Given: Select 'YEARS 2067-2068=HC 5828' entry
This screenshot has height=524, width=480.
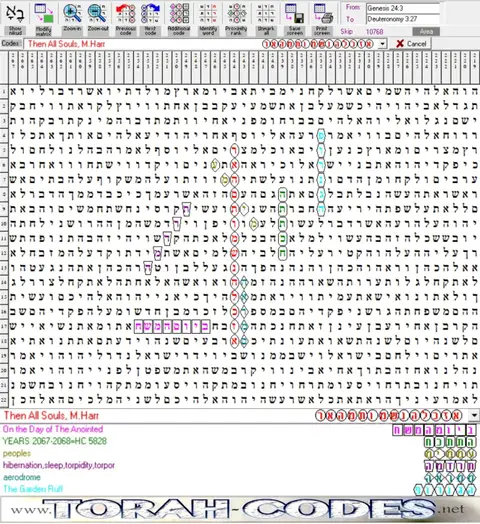Looking at the screenshot, I should [54, 441].
